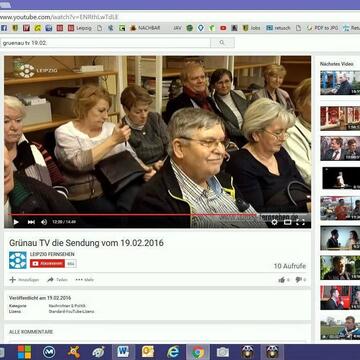
Task: Skip to next video in player
Action: (x=31, y=222)
